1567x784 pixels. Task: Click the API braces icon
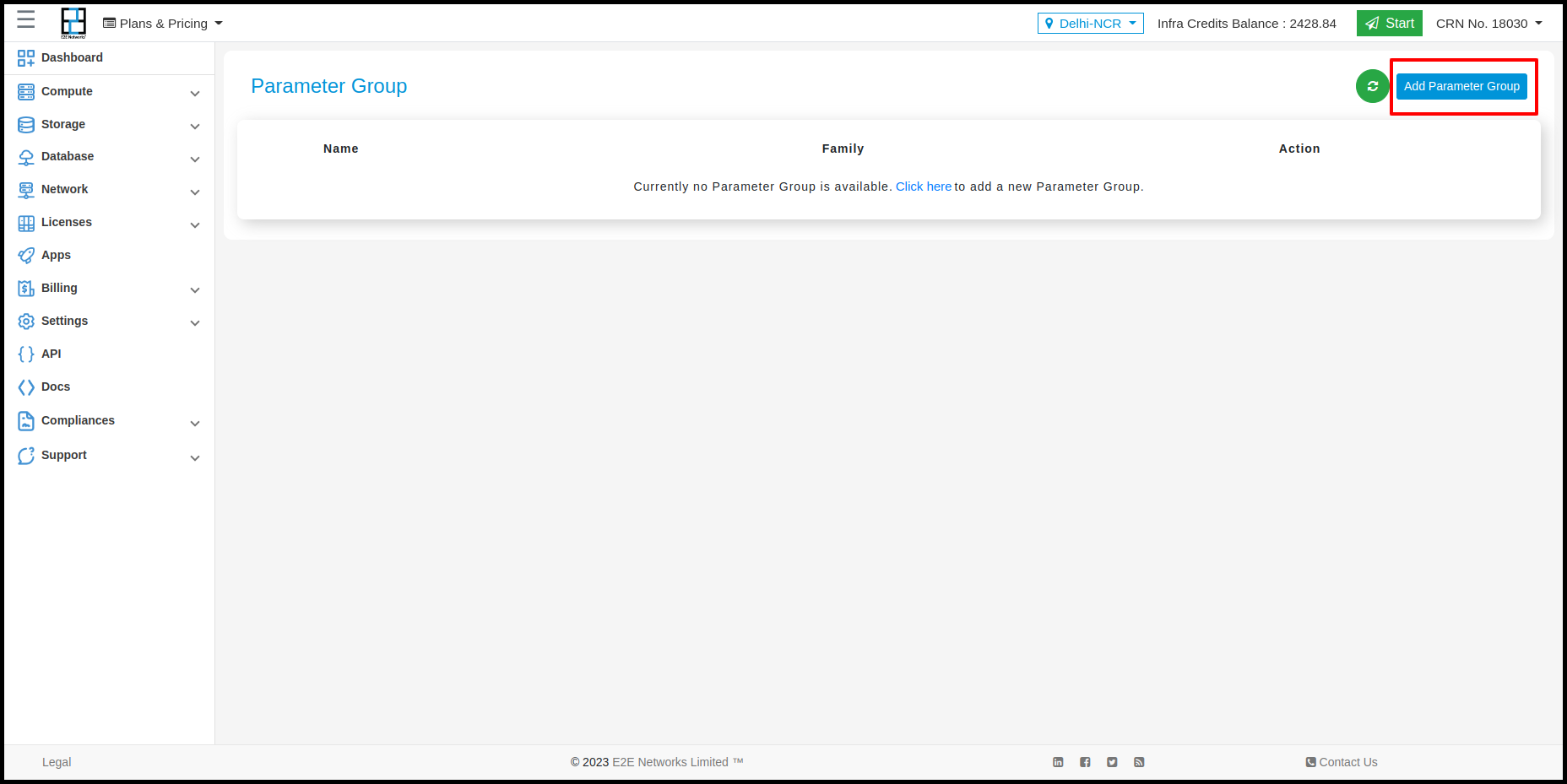pyautogui.click(x=26, y=354)
